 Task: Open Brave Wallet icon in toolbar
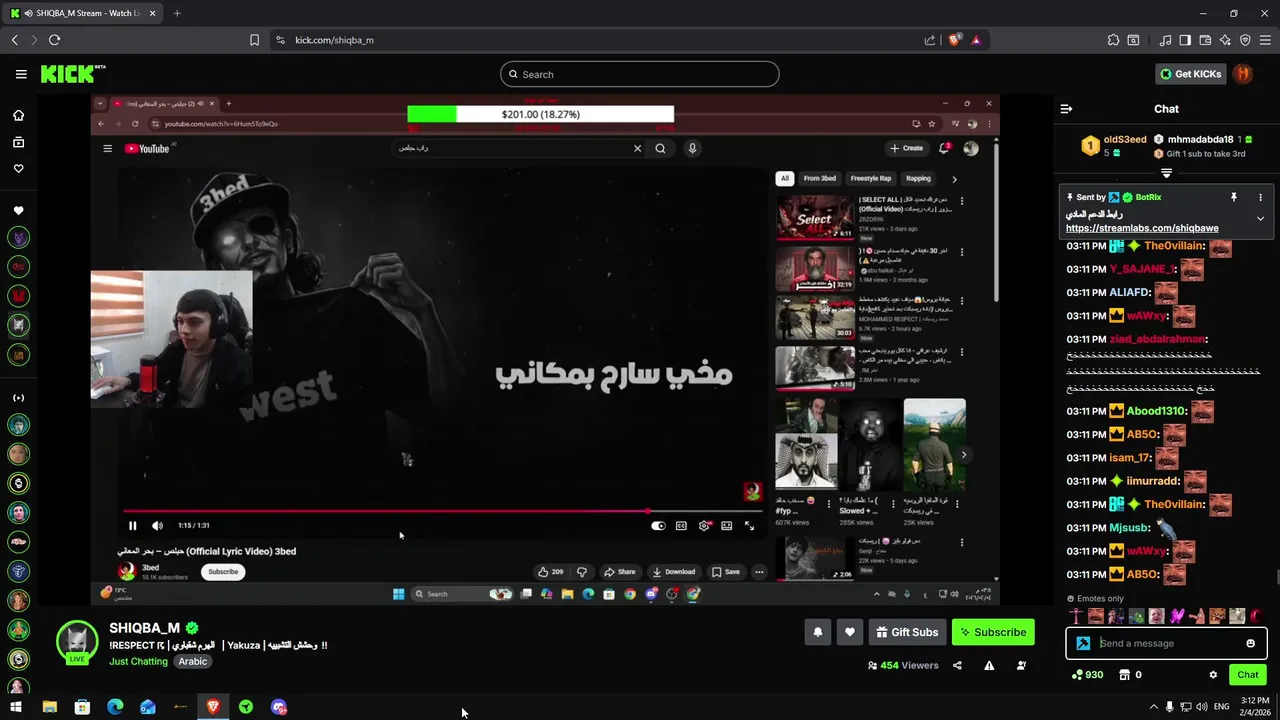pyautogui.click(x=1205, y=40)
